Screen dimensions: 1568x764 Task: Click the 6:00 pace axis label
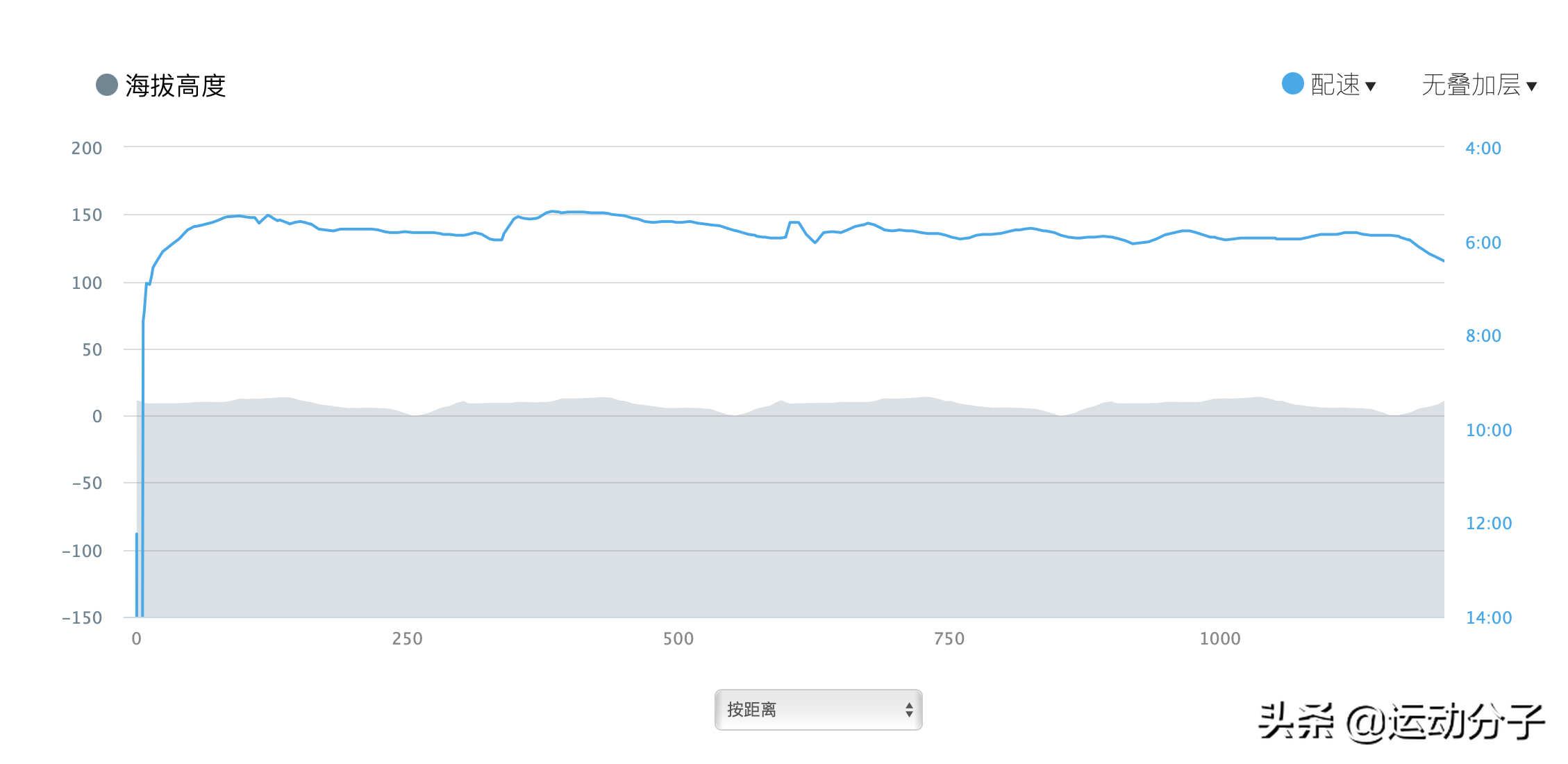pyautogui.click(x=1483, y=242)
